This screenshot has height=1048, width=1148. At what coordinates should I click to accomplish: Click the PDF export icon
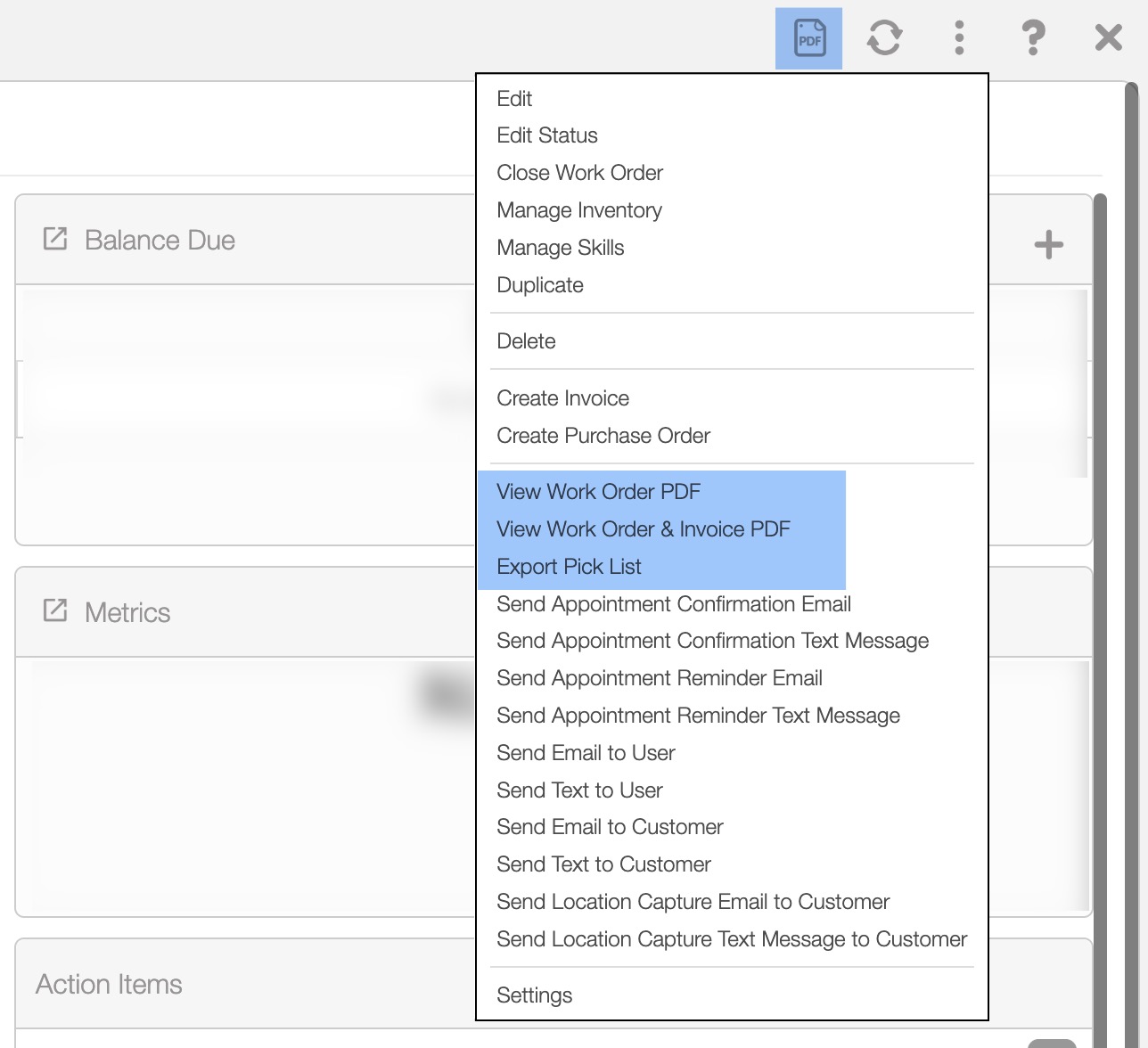click(x=808, y=38)
